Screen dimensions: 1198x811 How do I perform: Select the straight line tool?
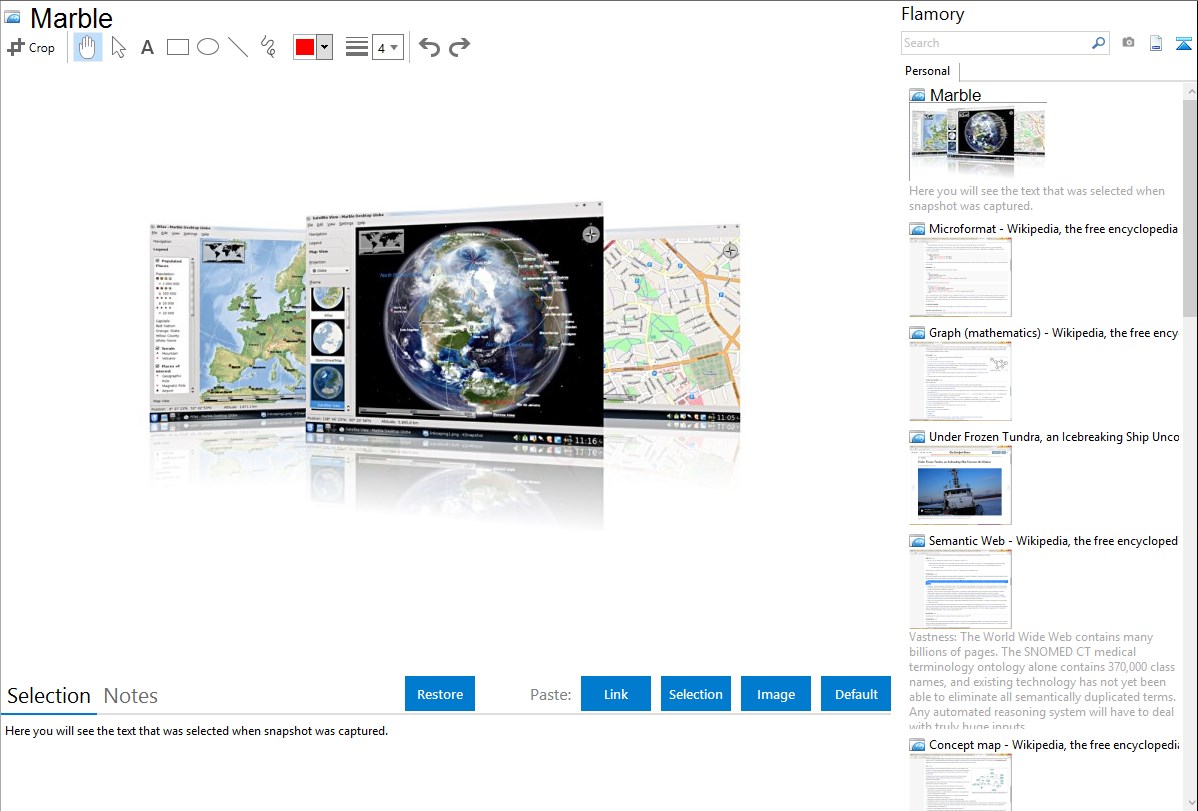[238, 47]
